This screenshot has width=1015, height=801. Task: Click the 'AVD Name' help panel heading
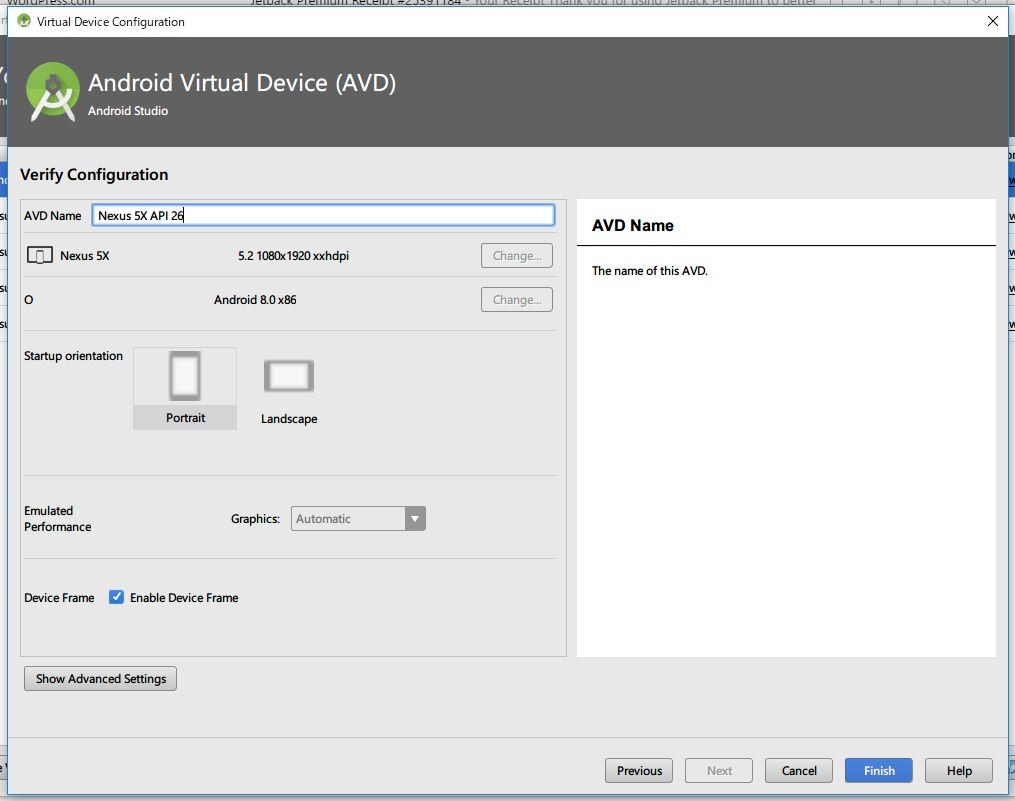632,225
